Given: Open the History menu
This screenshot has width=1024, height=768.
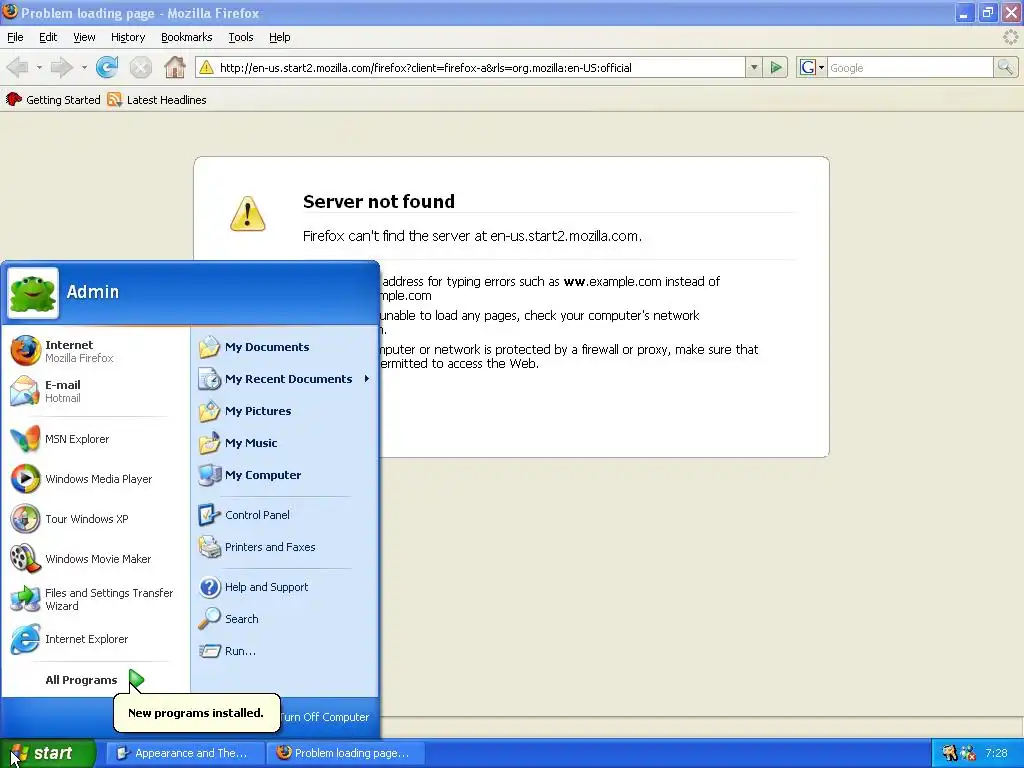Looking at the screenshot, I should tap(127, 37).
